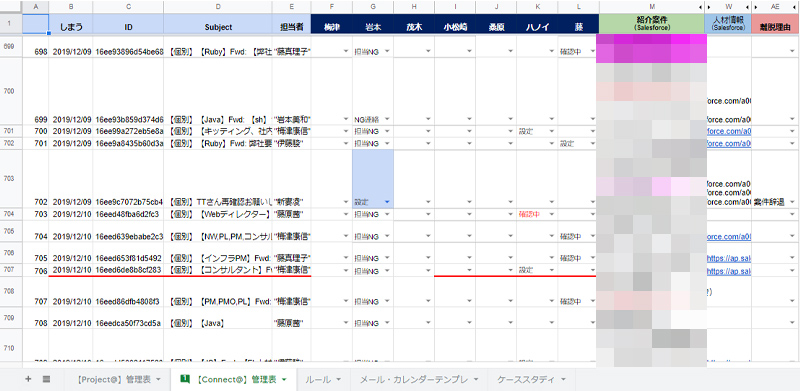The height and width of the screenshot is (391, 800).
Task: Add a new sheet with the plus icon
Action: point(29,379)
